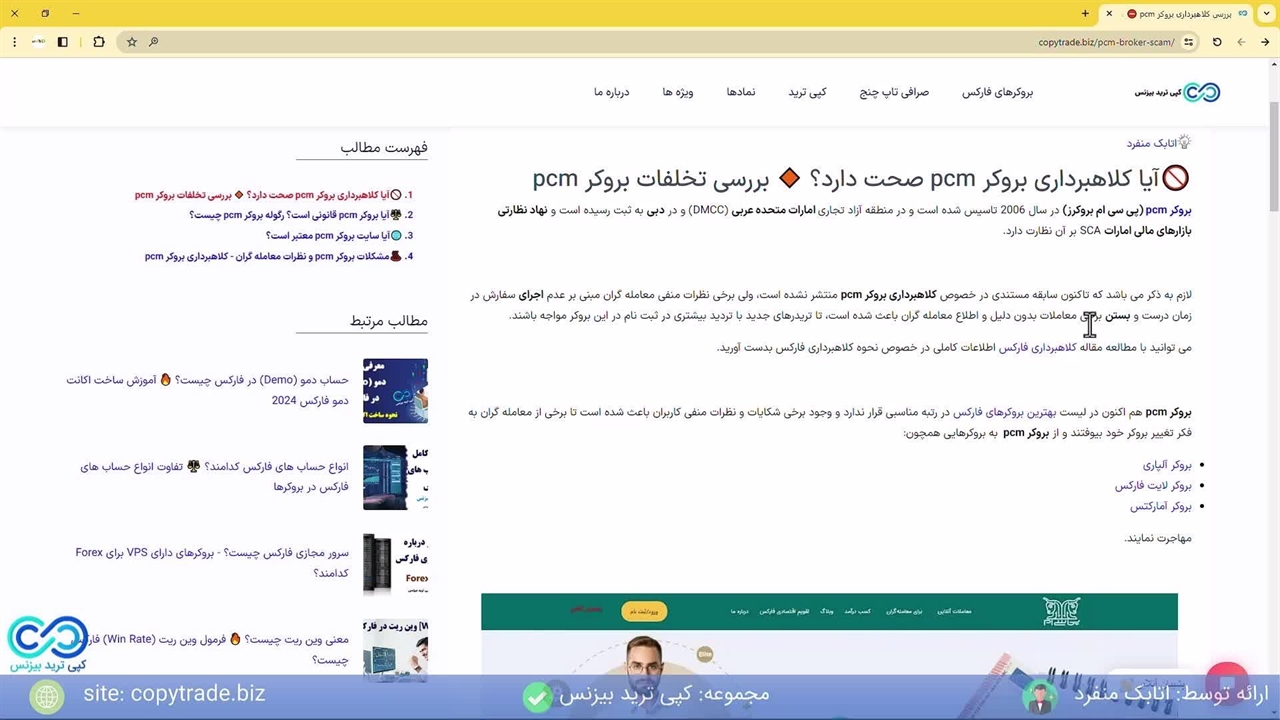Open Chrome three-dot menu
The image size is (1280, 720).
pos(14,42)
